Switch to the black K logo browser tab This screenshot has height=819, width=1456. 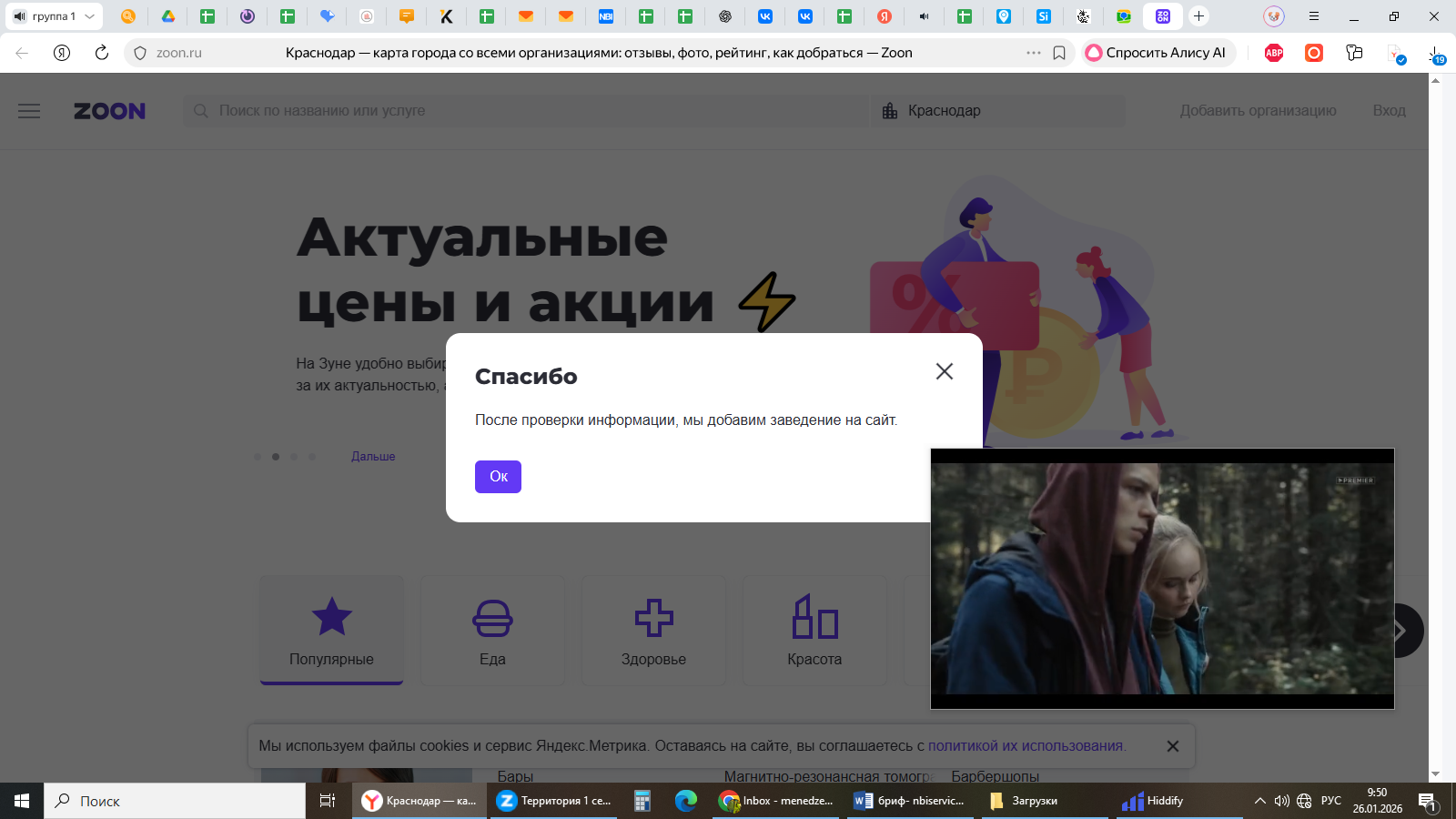pyautogui.click(x=447, y=16)
